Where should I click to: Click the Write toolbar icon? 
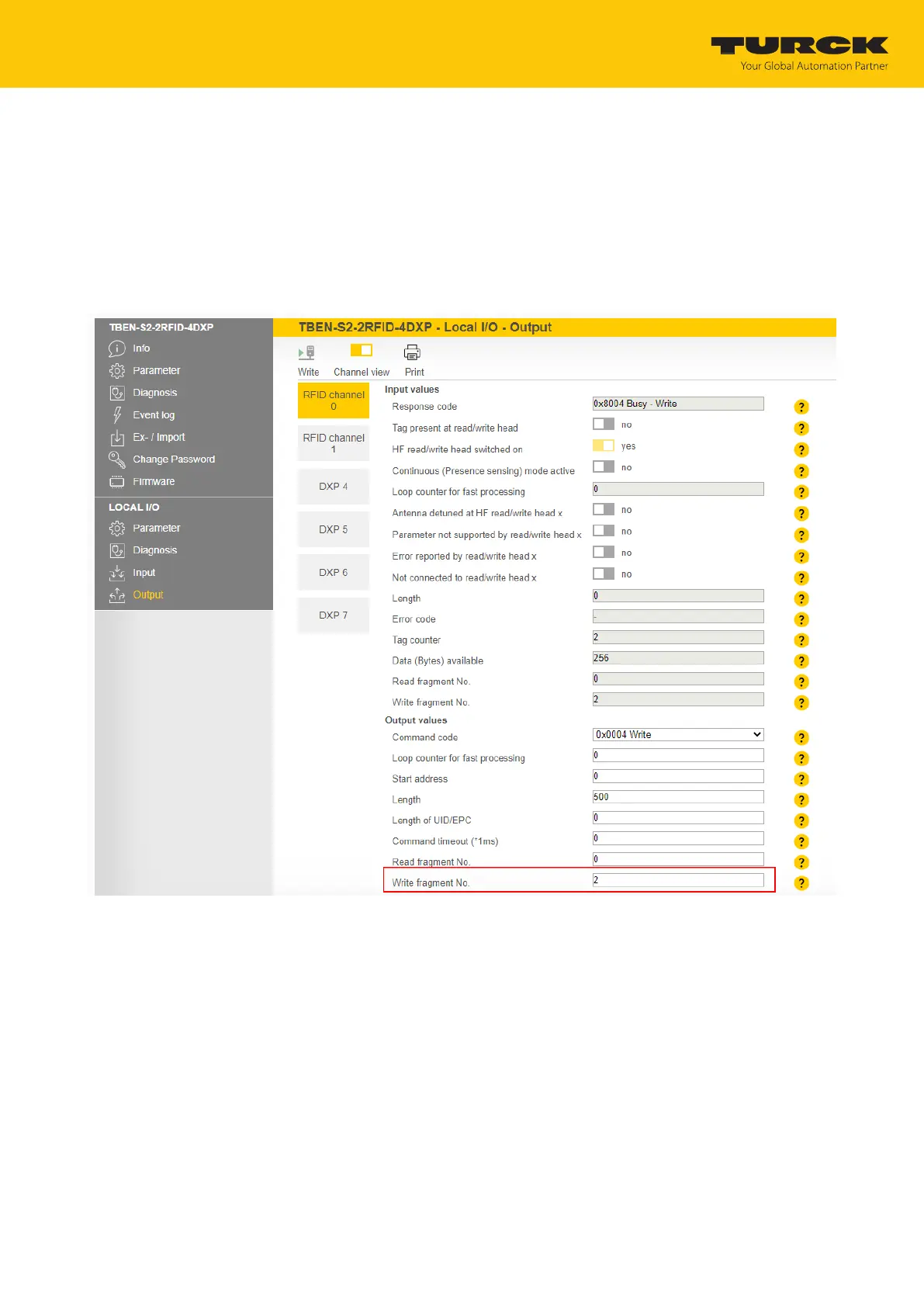(x=307, y=352)
